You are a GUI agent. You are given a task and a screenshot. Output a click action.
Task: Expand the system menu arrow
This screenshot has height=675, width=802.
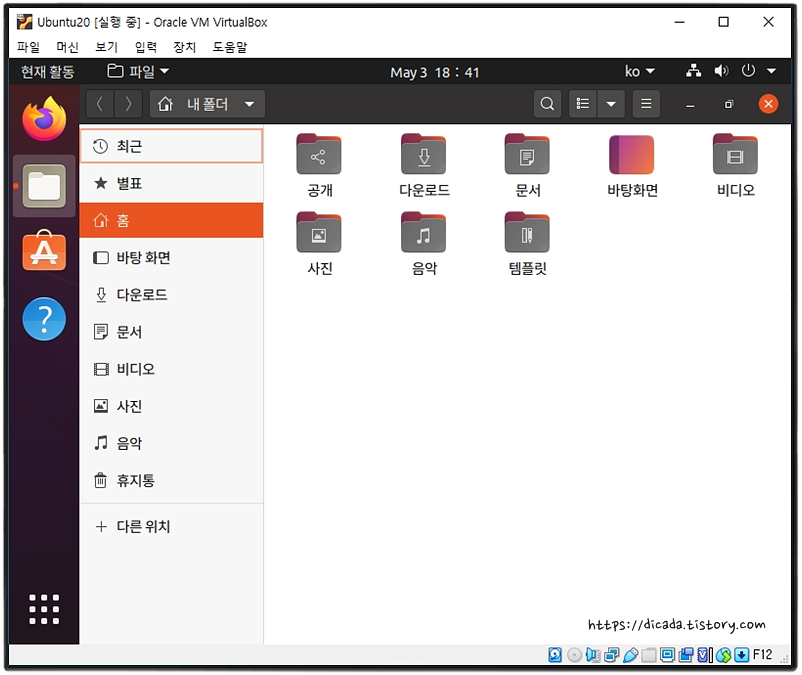771,71
